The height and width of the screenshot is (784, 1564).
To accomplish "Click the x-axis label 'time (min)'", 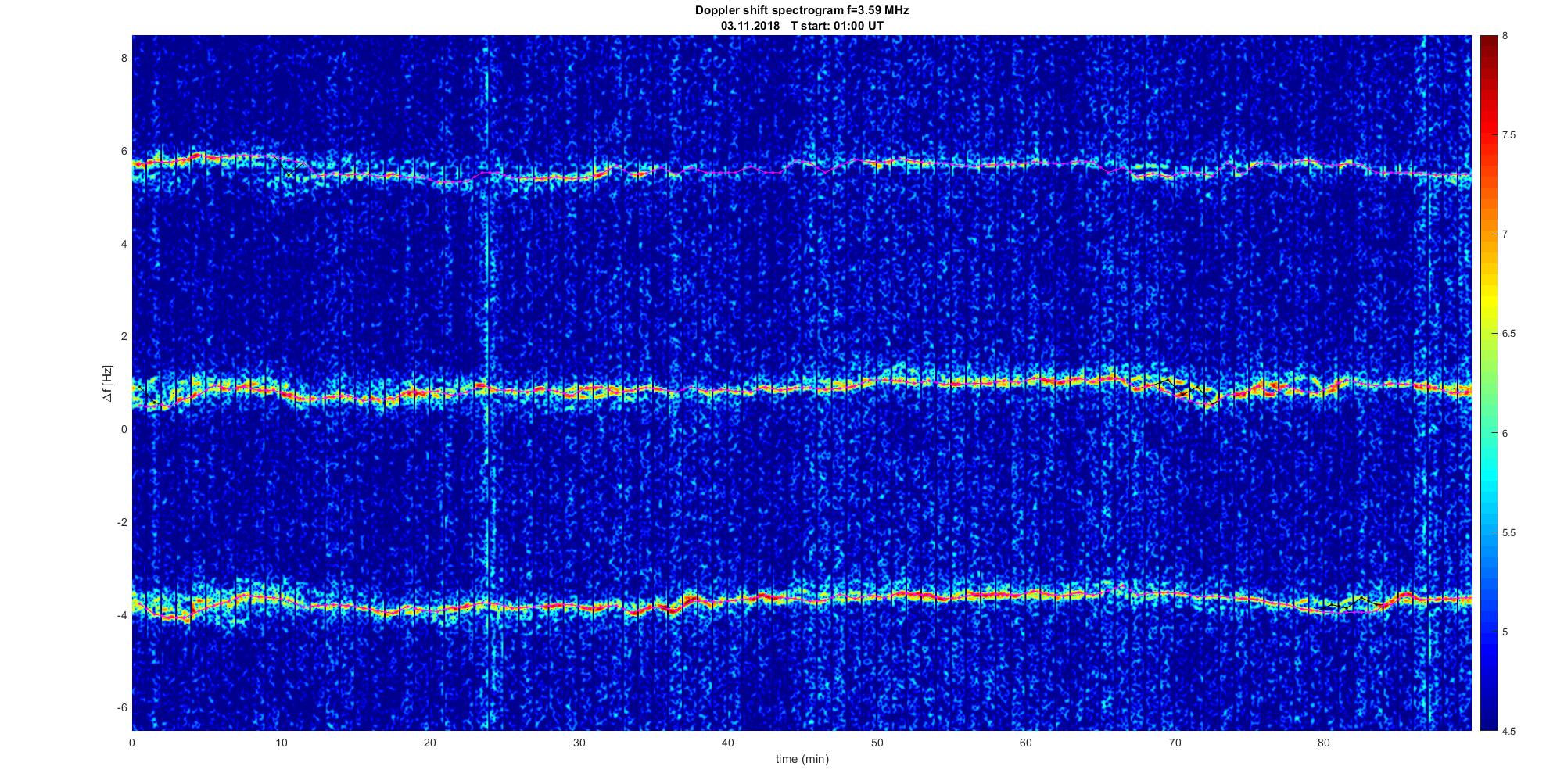I will coord(802,759).
